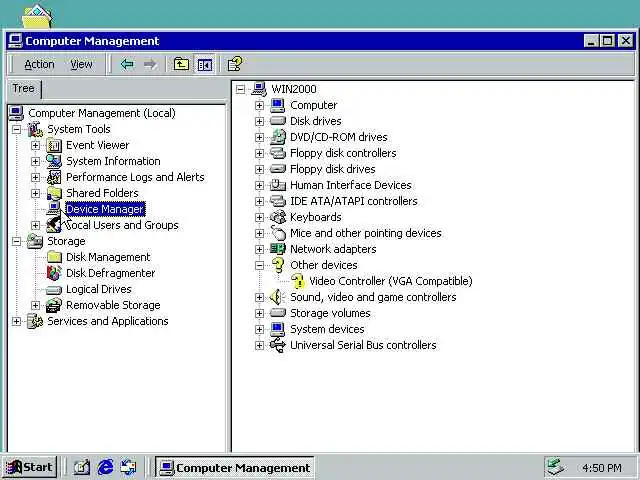The height and width of the screenshot is (480, 640).
Task: Click the Back arrow toolbar icon
Action: [127, 64]
